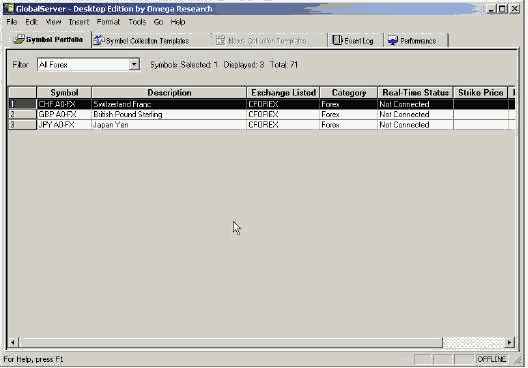This screenshot has width=528, height=368.
Task: Sort by Description column header
Action: [169, 93]
